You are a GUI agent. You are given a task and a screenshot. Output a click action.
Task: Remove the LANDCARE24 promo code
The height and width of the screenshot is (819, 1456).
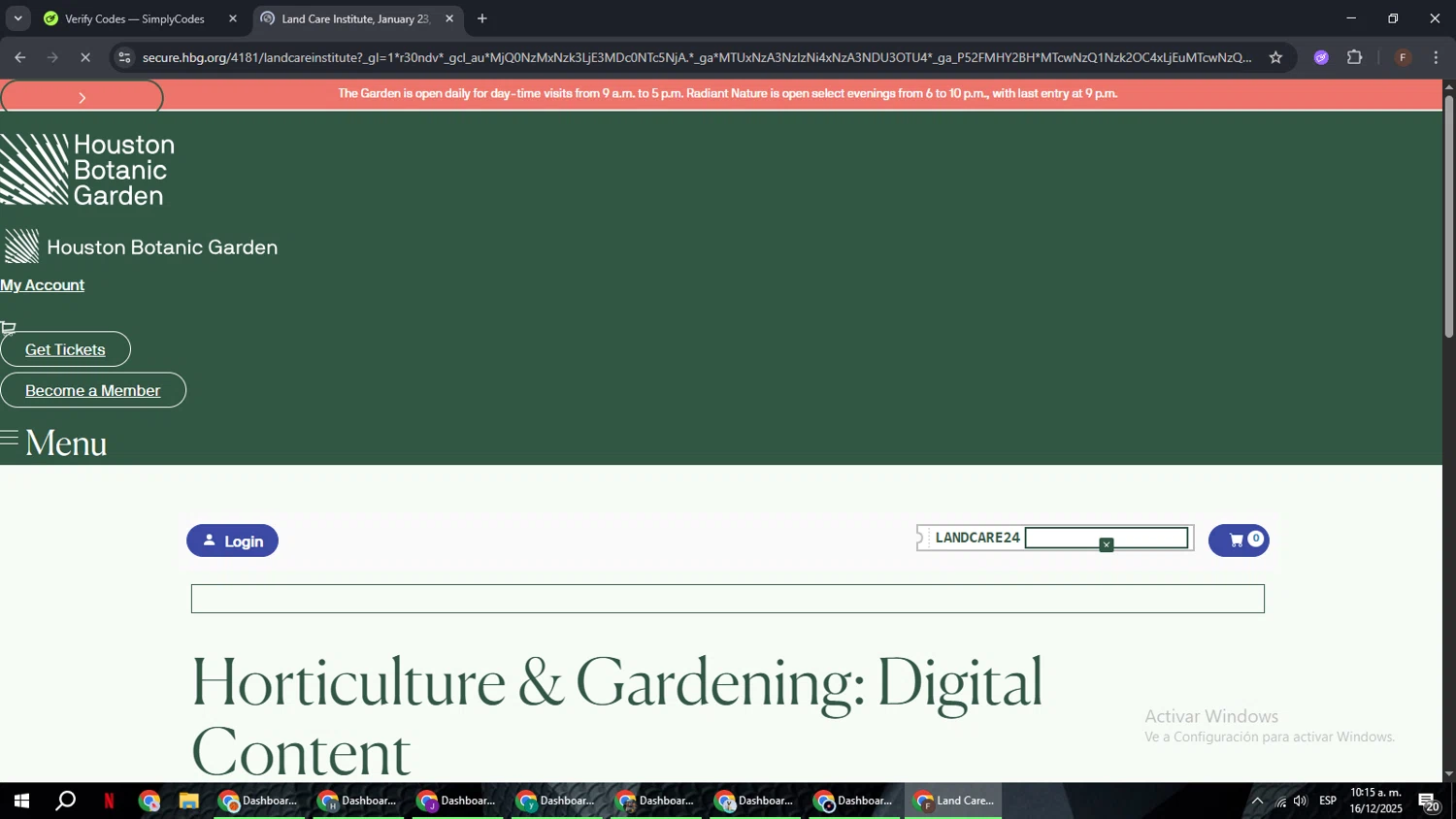pyautogui.click(x=1106, y=545)
